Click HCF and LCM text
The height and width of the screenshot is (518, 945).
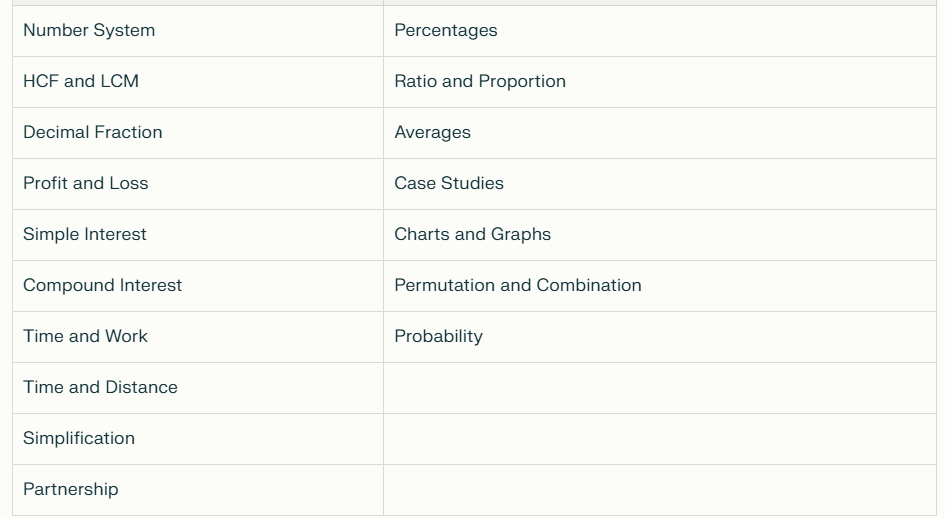point(81,81)
